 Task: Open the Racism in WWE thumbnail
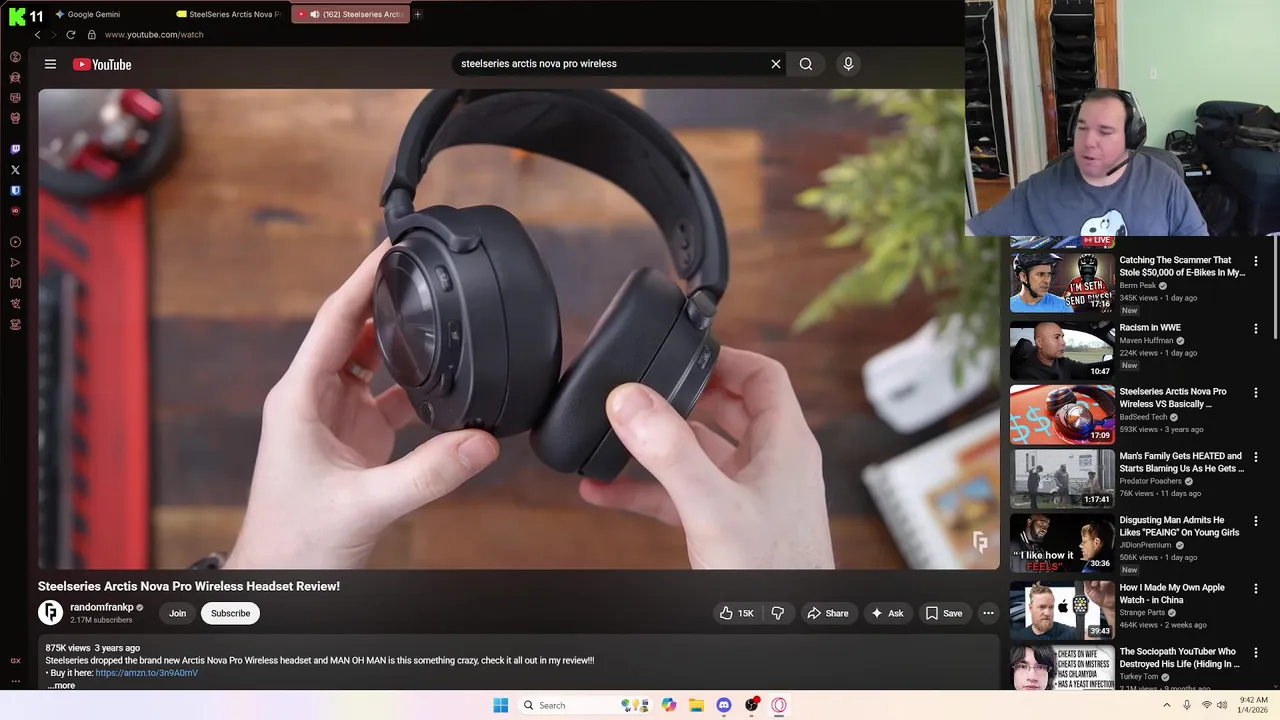pos(1062,349)
